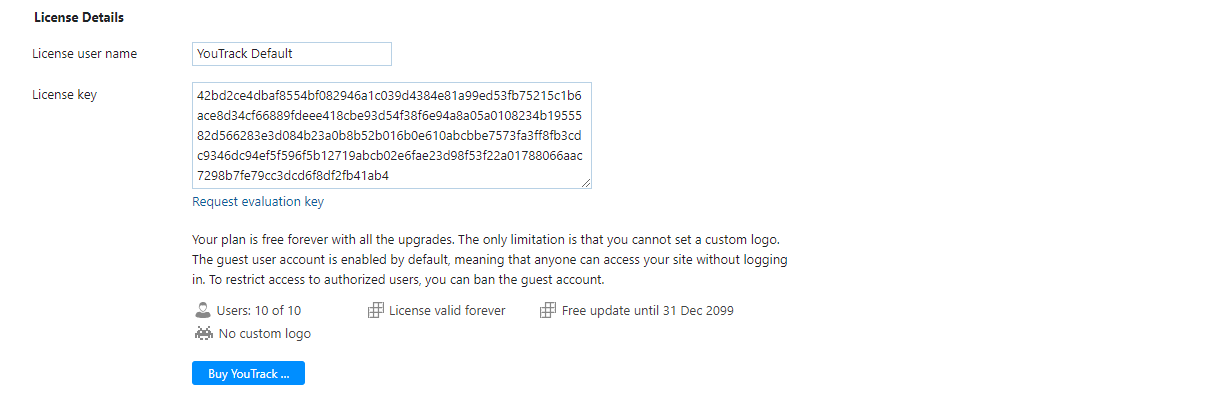Grab the License key textarea resize handle
1225x409 pixels.
(586, 182)
